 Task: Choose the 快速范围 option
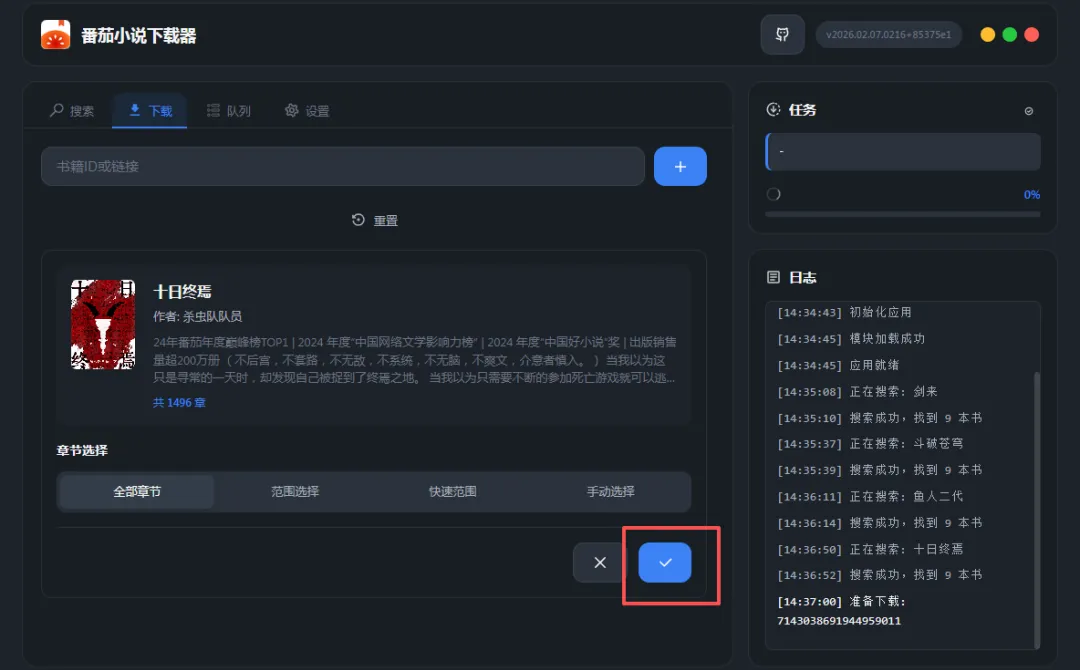click(453, 491)
